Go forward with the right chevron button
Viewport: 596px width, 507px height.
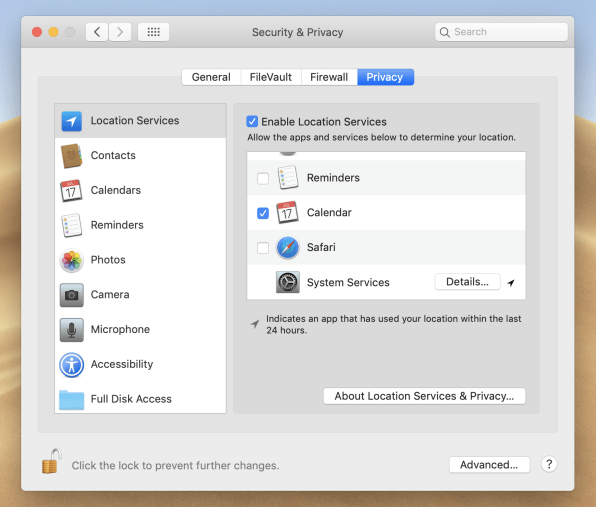pos(120,32)
